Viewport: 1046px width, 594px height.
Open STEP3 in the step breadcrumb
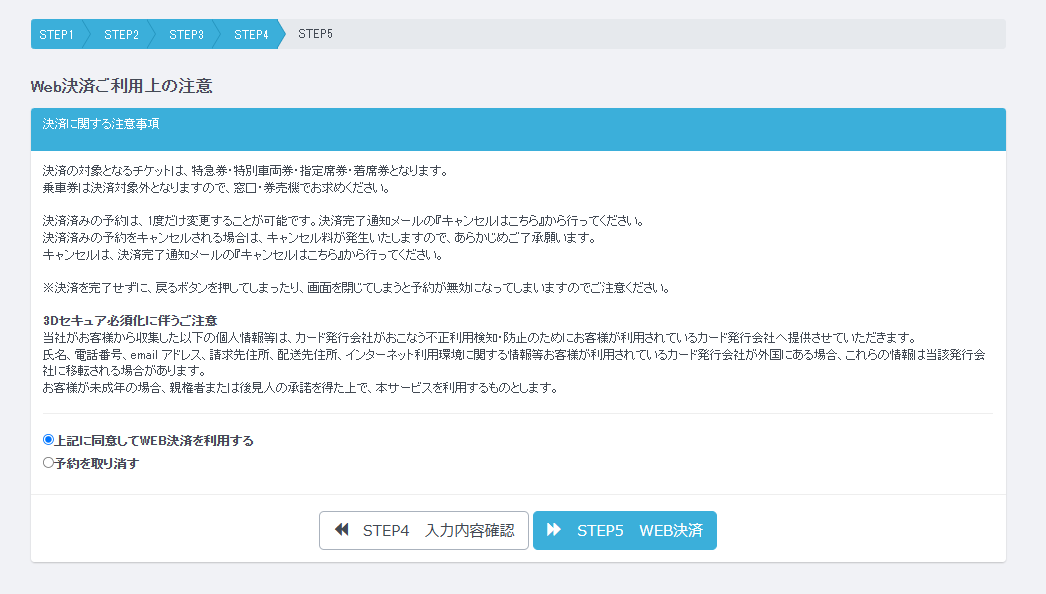coord(186,34)
